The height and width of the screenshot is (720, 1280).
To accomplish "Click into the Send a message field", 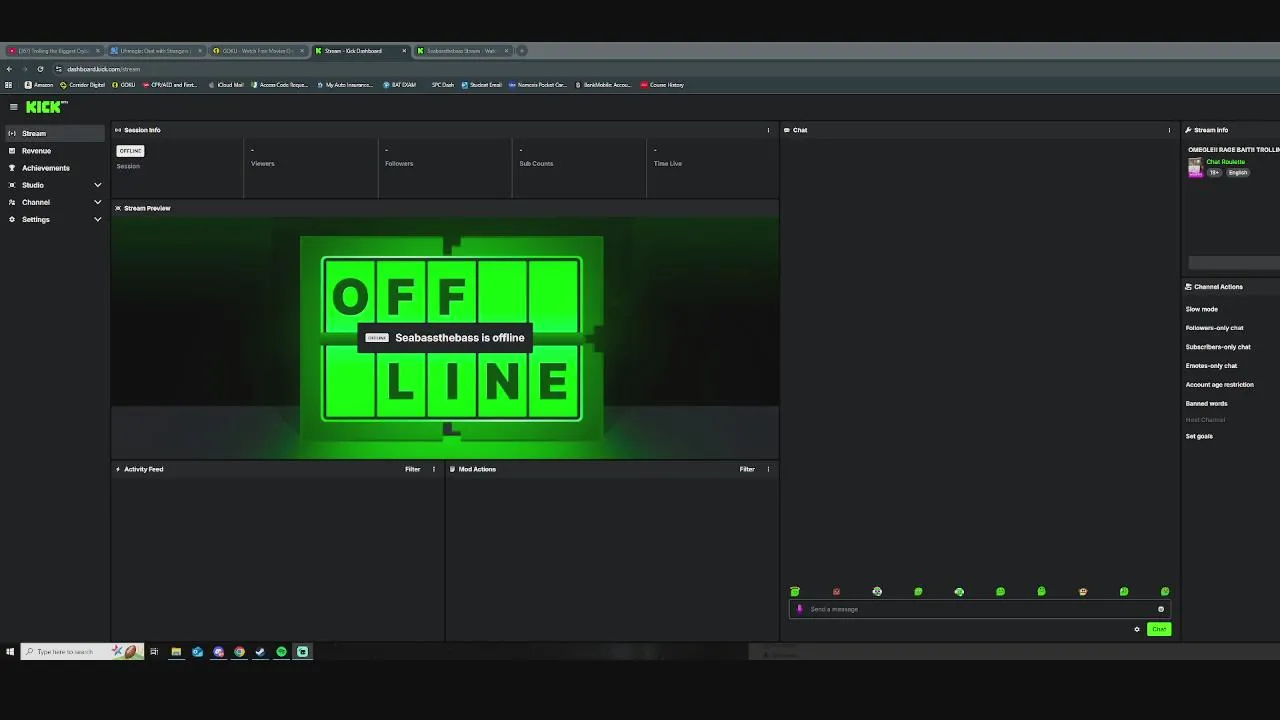I will coord(980,609).
